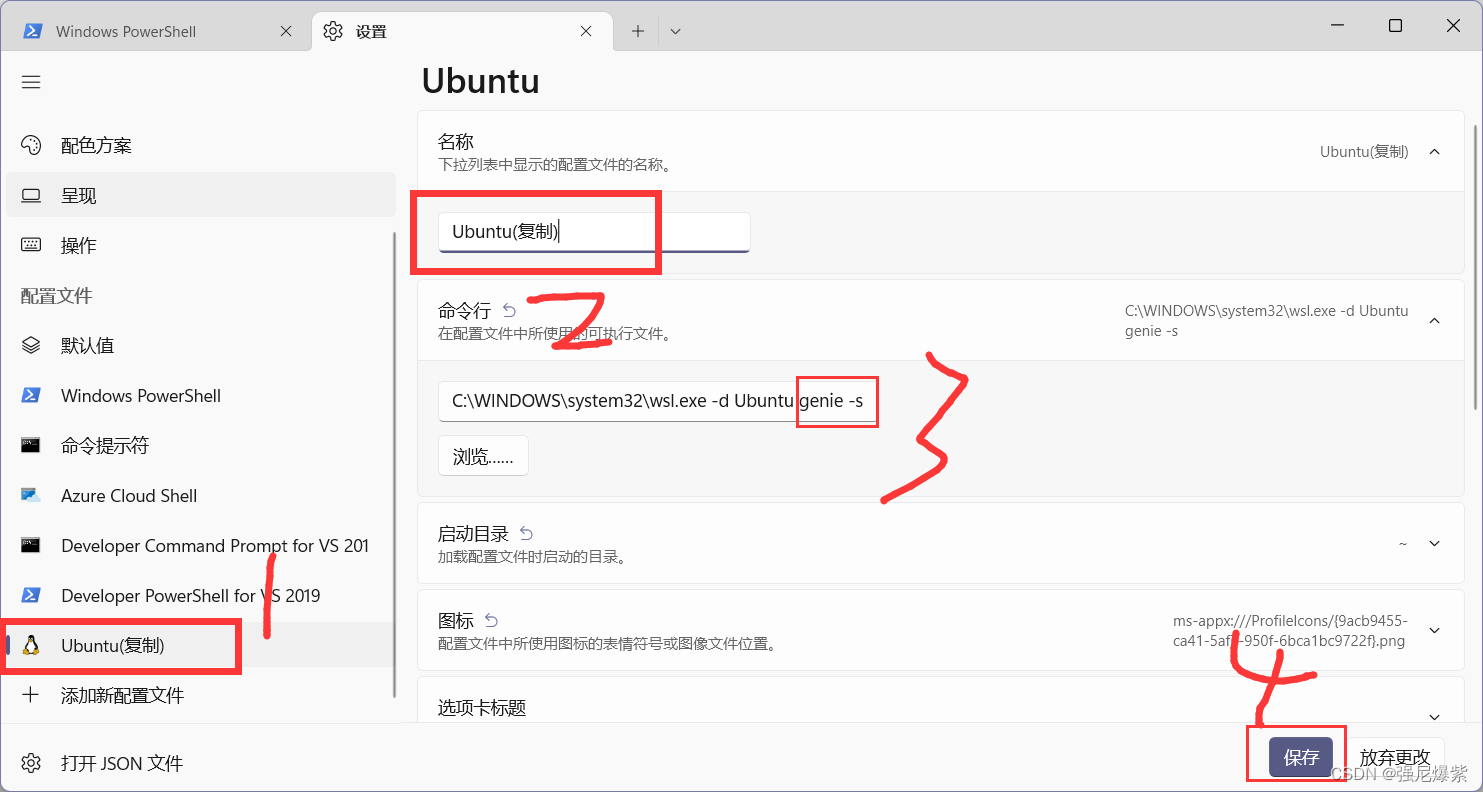Screen dimensions: 1483x792
Task: Click the Azure Cloud Shell icon
Action: (31, 495)
